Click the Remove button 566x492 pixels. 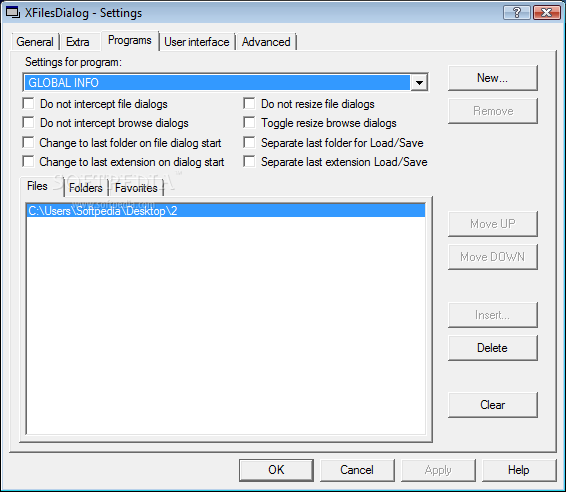click(x=493, y=111)
